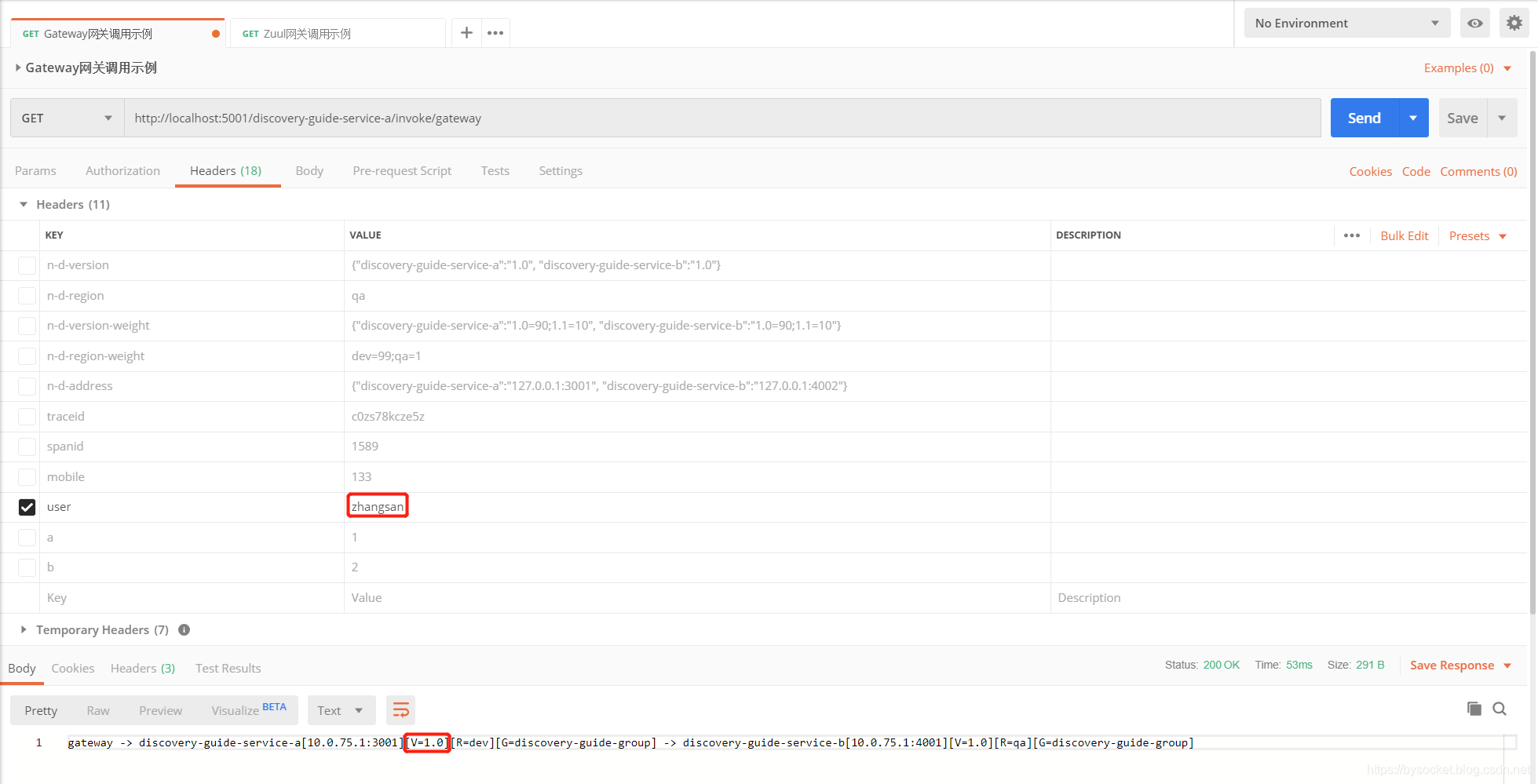This screenshot has width=1538, height=784.
Task: Switch to the Tests tab
Action: click(495, 170)
